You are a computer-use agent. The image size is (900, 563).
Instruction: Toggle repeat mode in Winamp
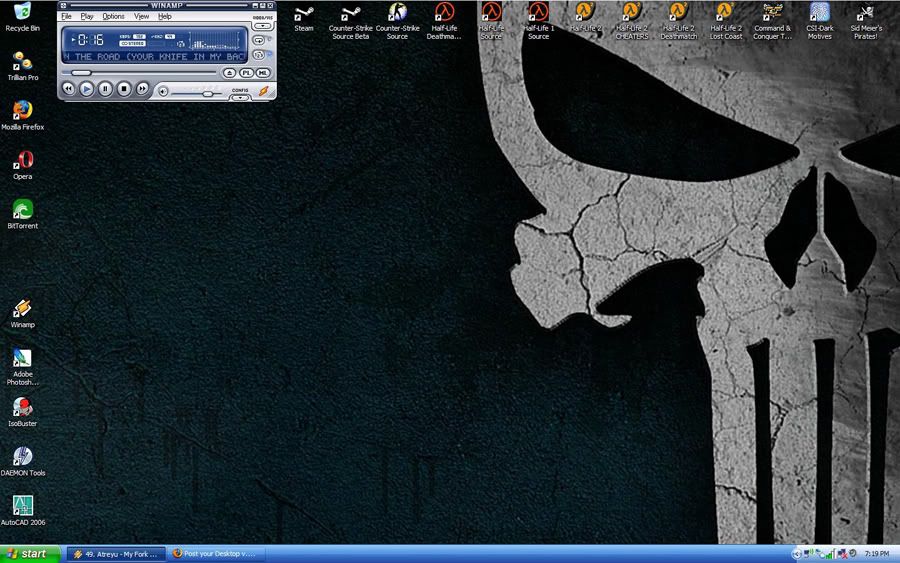click(x=259, y=40)
